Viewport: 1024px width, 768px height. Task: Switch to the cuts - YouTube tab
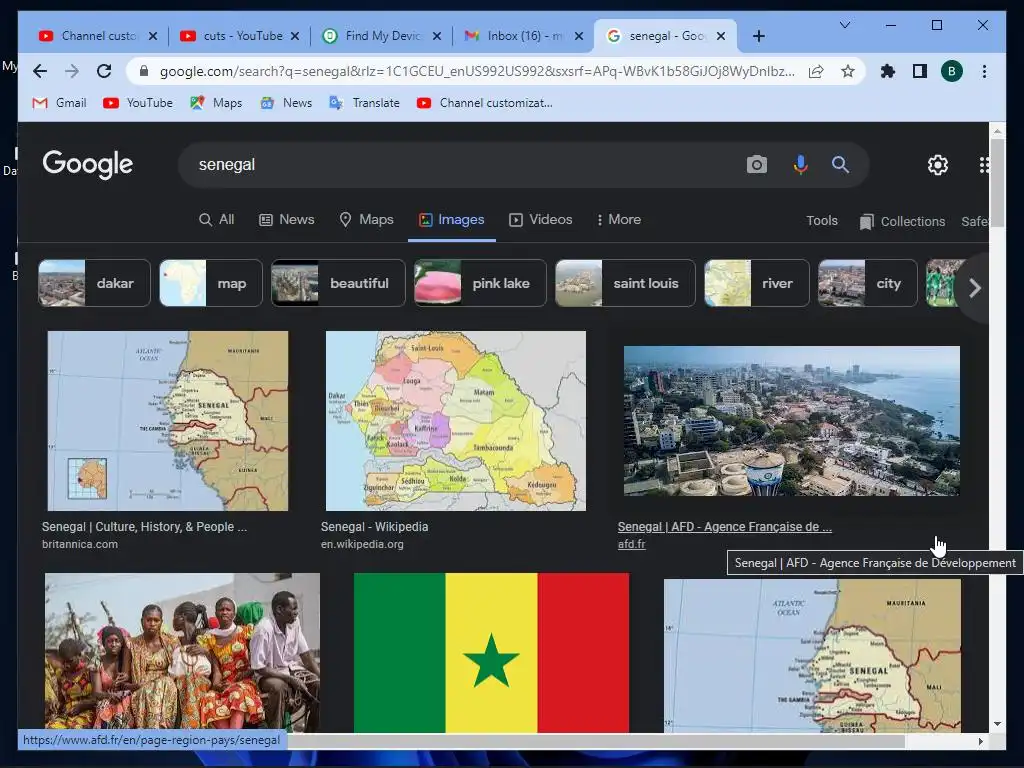click(x=239, y=36)
